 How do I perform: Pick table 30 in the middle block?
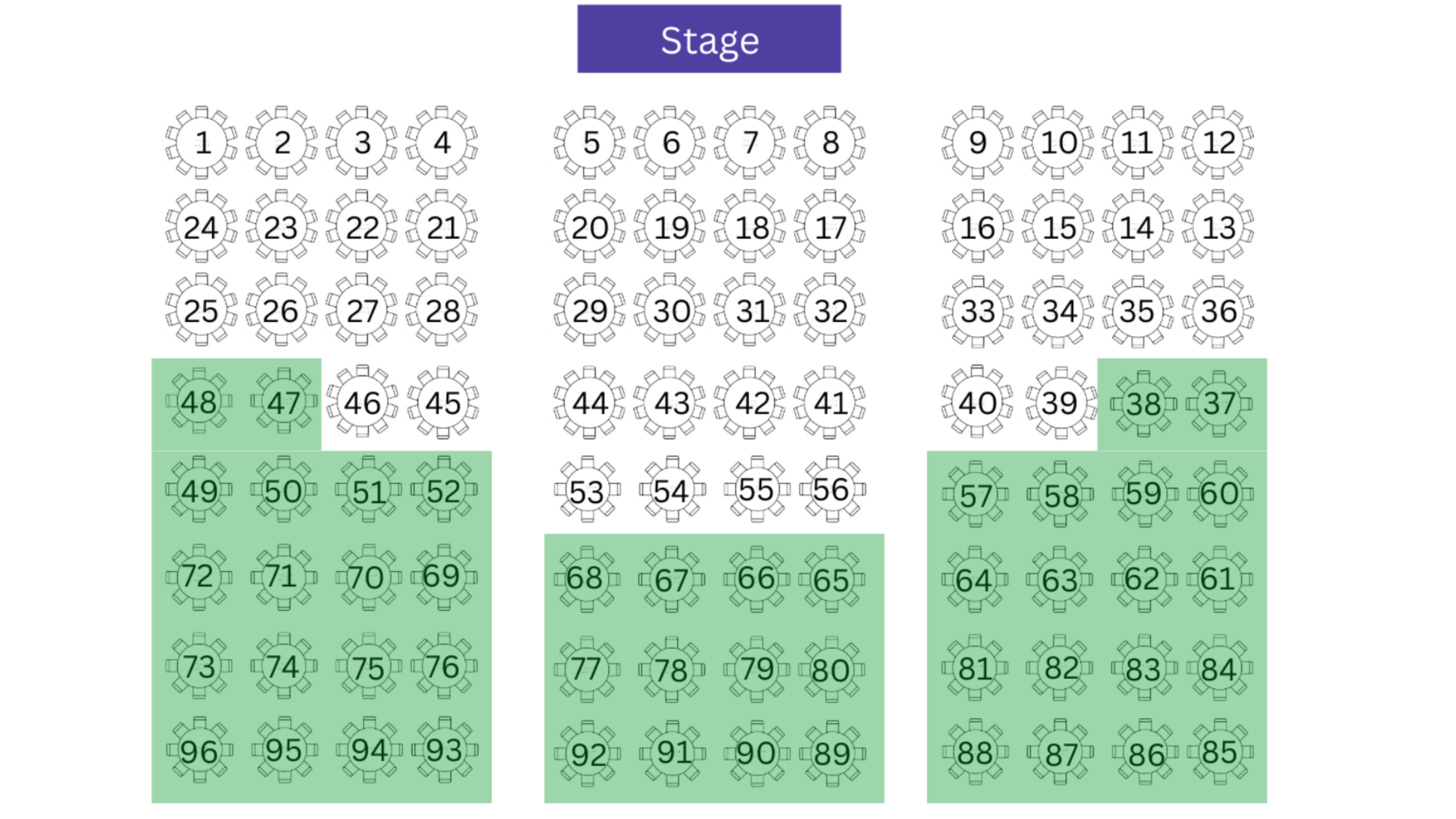pyautogui.click(x=670, y=311)
